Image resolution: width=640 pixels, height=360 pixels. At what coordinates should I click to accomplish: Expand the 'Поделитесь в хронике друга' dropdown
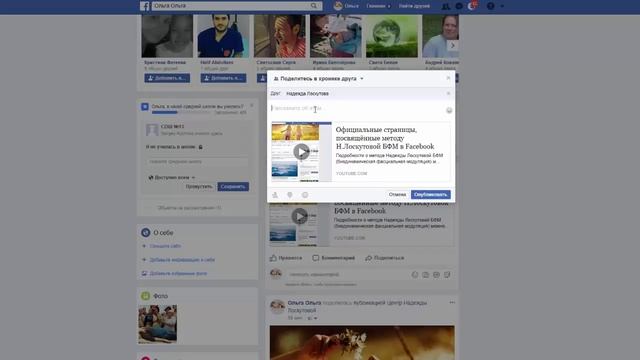[318, 78]
